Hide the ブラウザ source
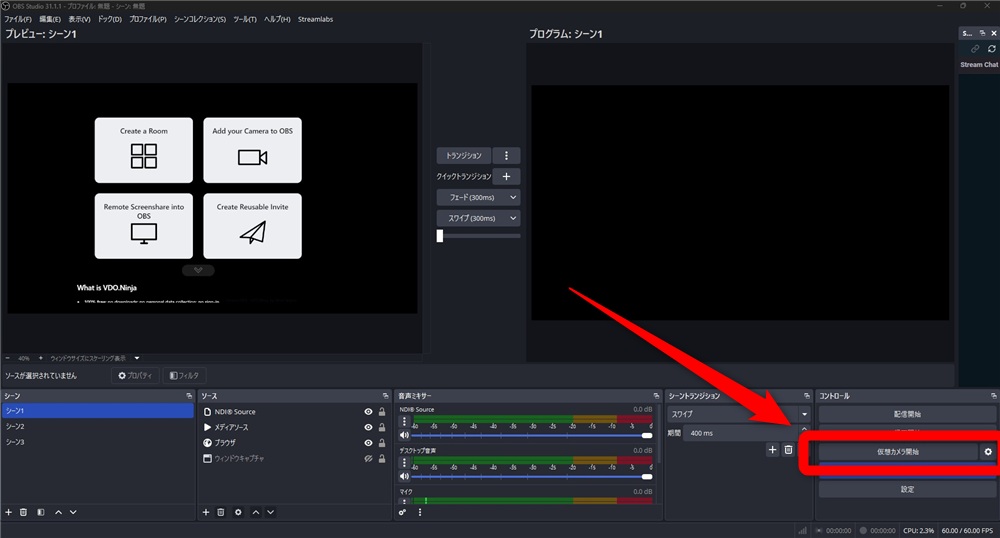 click(x=368, y=442)
